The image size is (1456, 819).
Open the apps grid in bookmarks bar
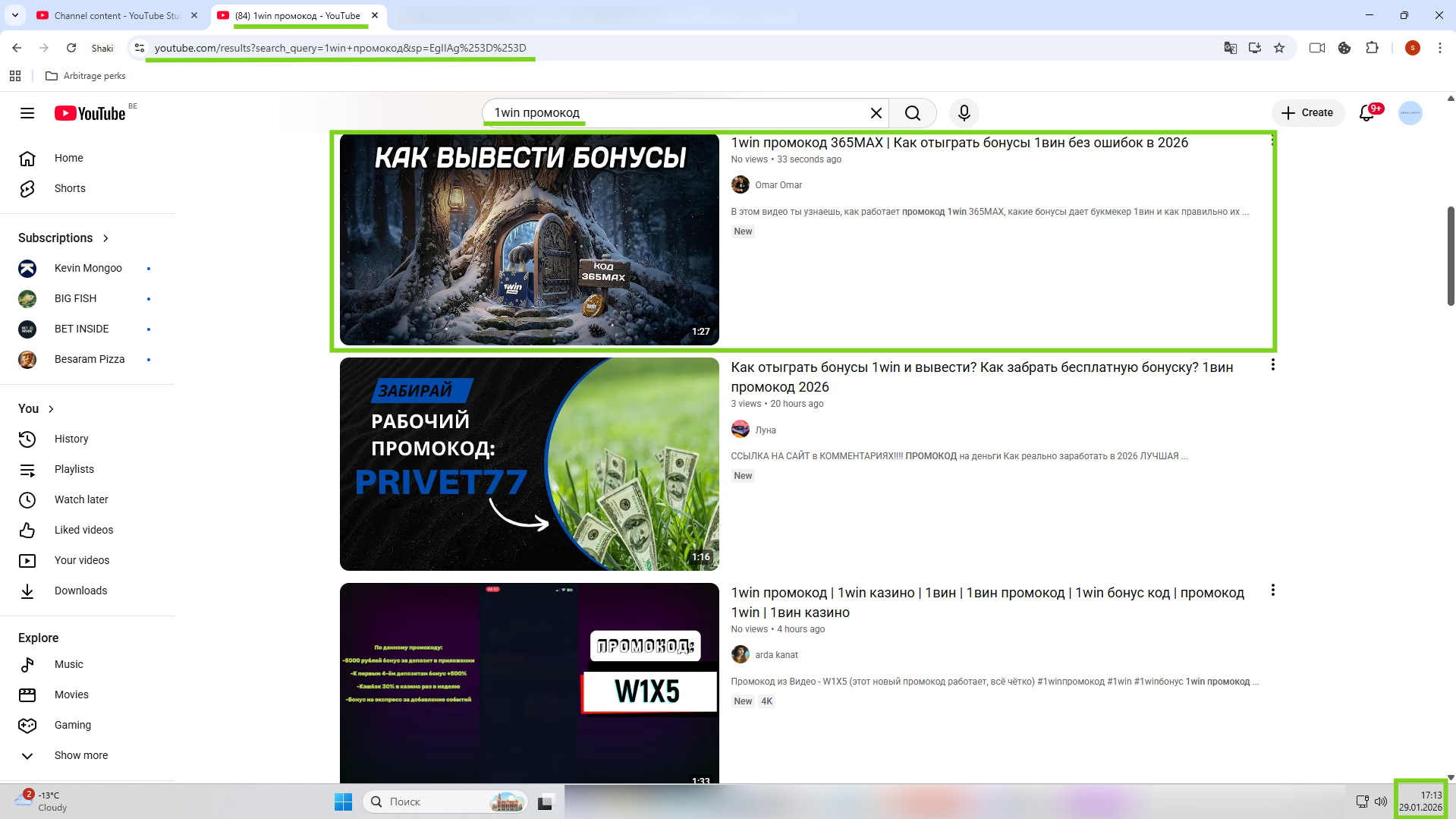15,76
